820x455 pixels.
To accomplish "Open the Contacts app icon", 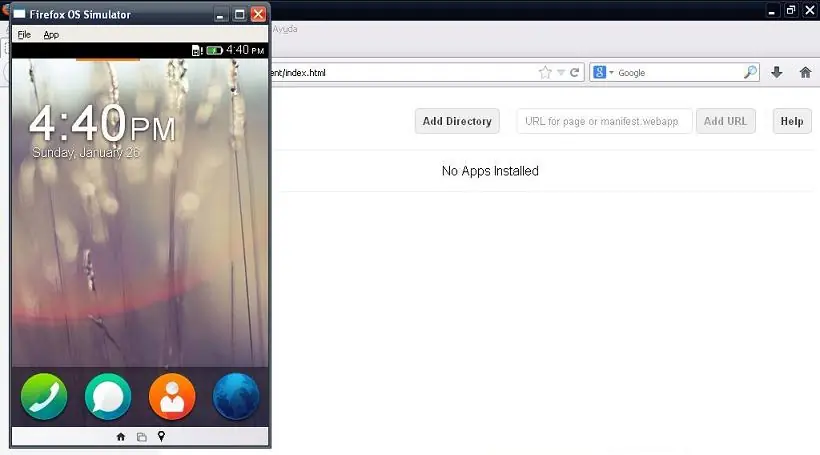I will click(172, 396).
